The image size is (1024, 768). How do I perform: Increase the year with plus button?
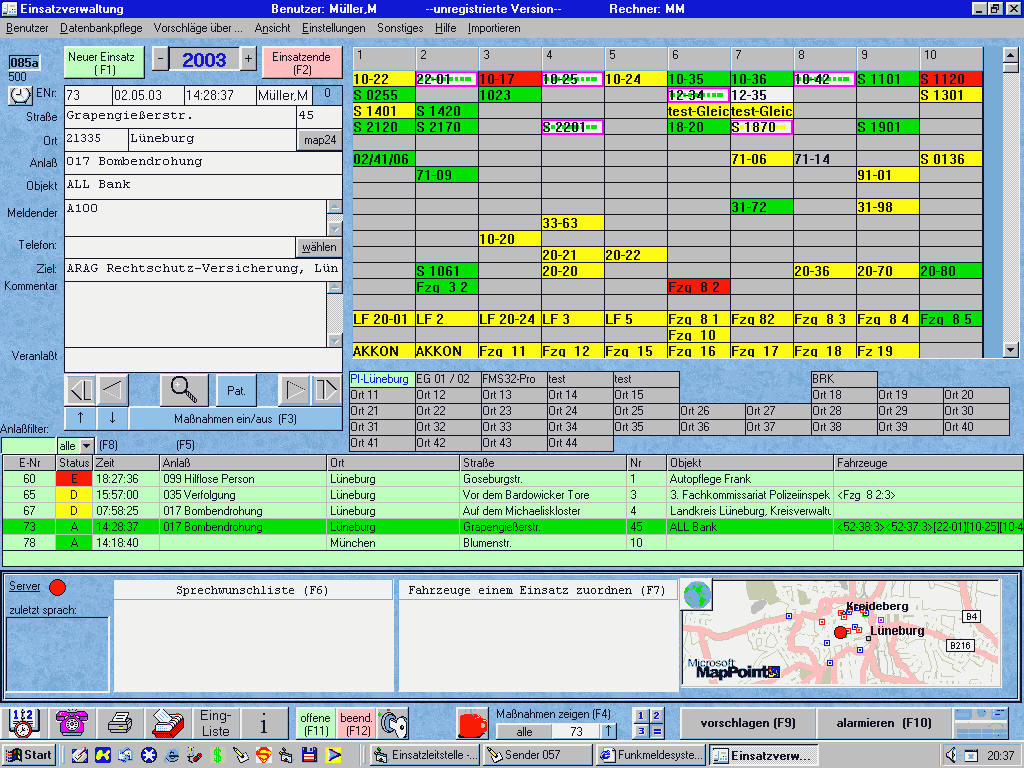248,59
